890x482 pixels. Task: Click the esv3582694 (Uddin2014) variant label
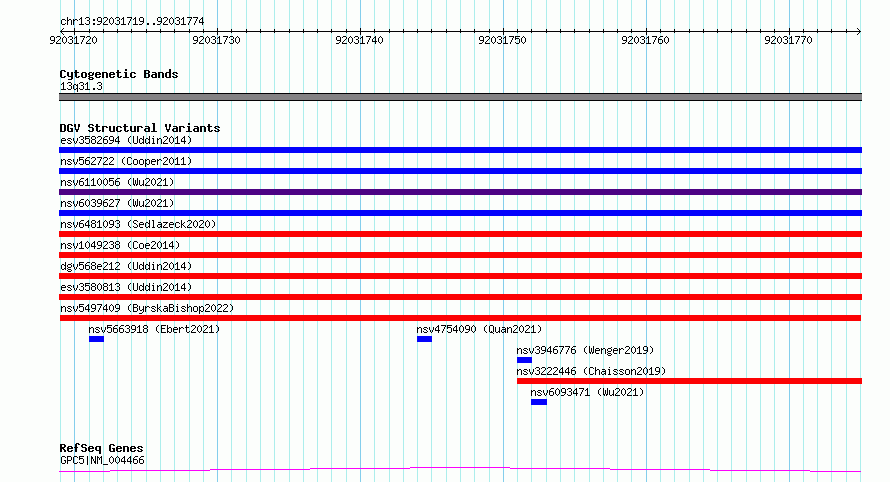pyautogui.click(x=126, y=140)
